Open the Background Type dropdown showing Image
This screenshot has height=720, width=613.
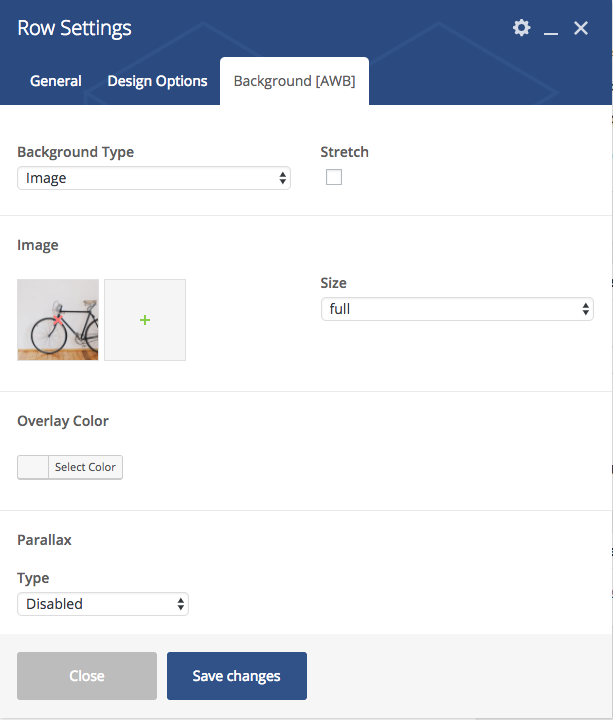tap(154, 178)
